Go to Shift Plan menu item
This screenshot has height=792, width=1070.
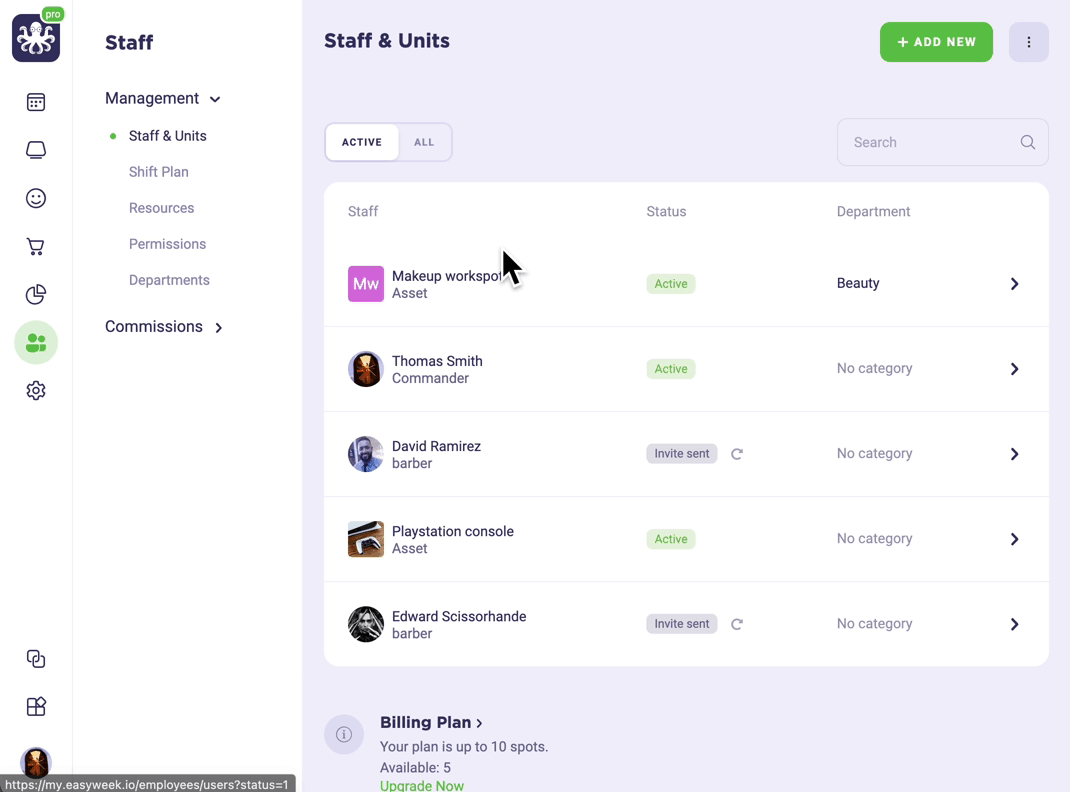pyautogui.click(x=158, y=172)
